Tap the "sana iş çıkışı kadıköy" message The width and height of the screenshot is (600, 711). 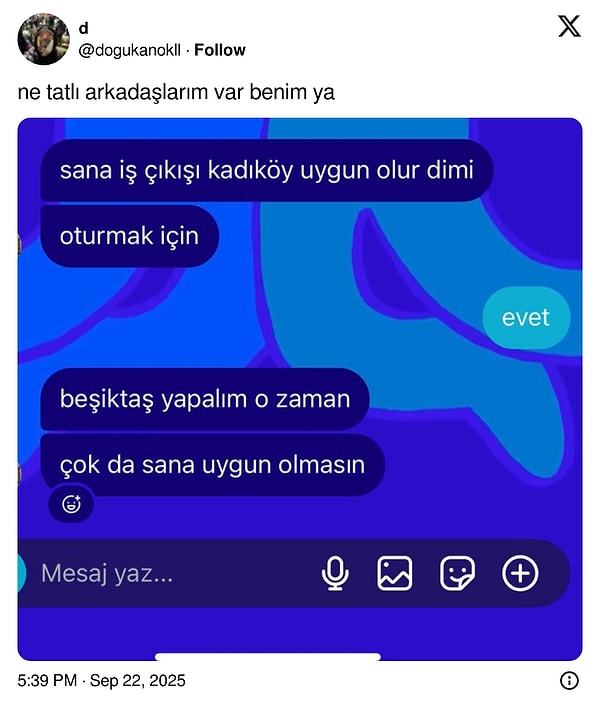[267, 170]
